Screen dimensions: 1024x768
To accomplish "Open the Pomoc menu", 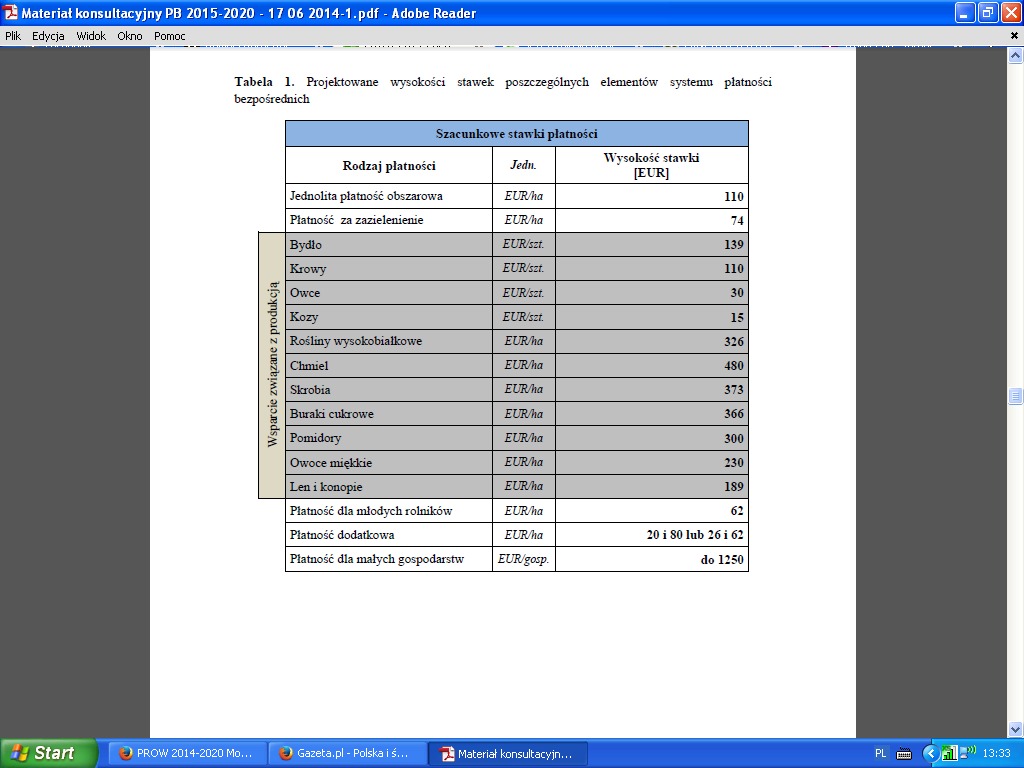I will pos(170,36).
